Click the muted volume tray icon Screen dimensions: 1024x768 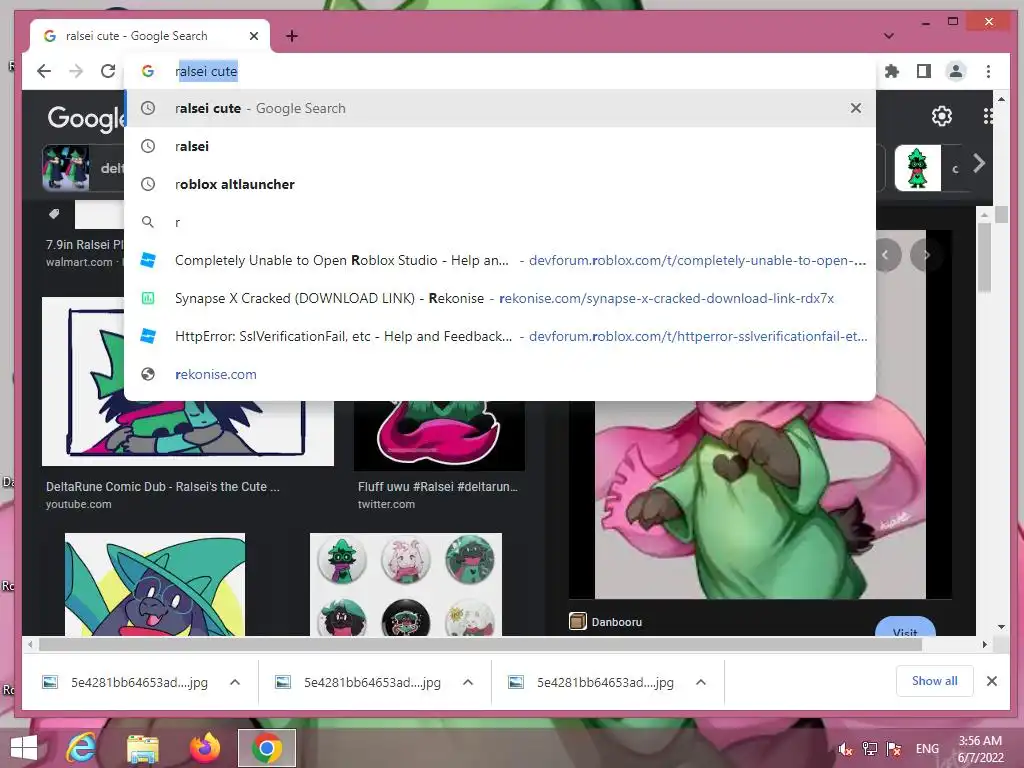845,749
